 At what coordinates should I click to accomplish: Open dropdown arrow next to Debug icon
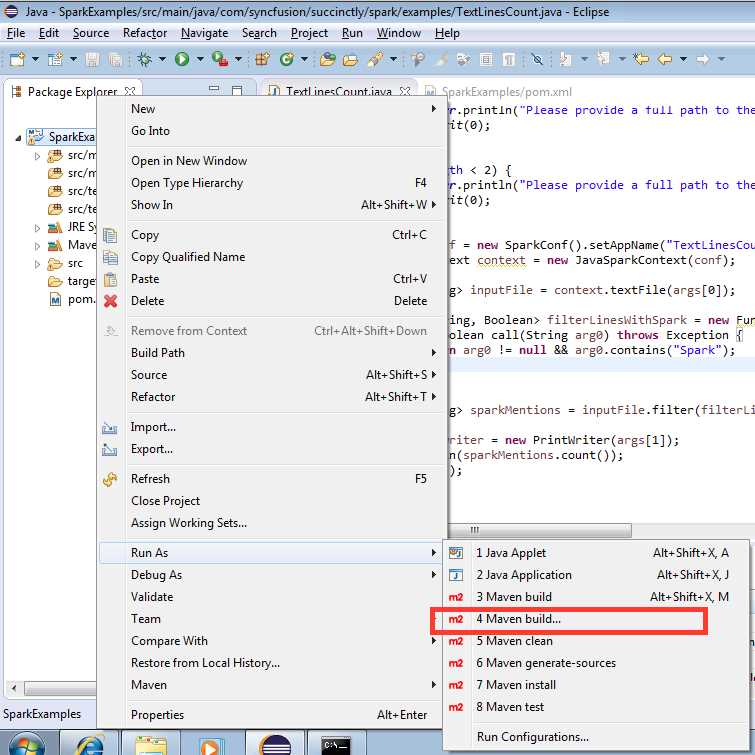(162, 59)
